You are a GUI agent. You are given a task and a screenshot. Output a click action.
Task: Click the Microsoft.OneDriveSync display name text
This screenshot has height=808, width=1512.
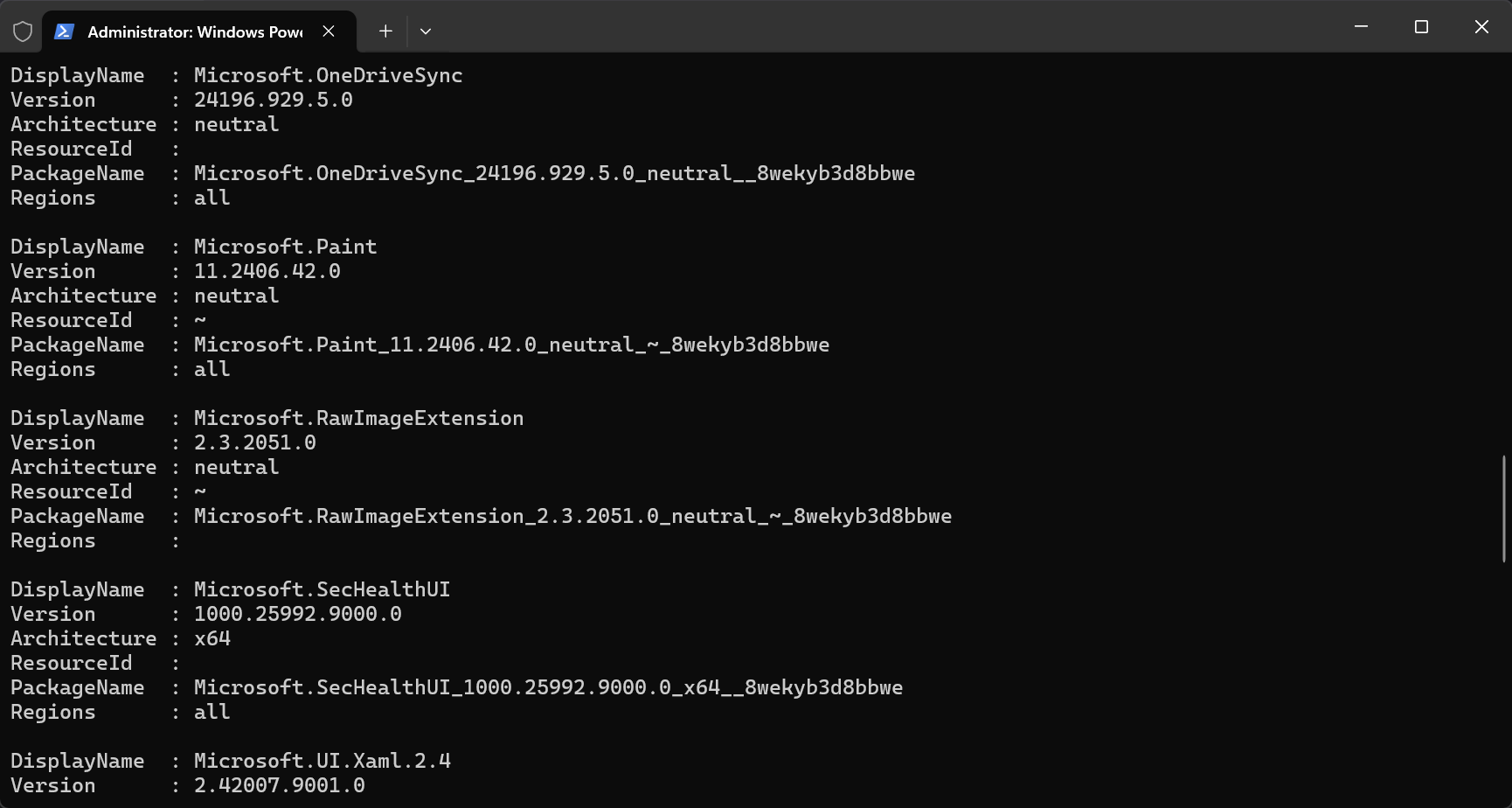point(329,75)
